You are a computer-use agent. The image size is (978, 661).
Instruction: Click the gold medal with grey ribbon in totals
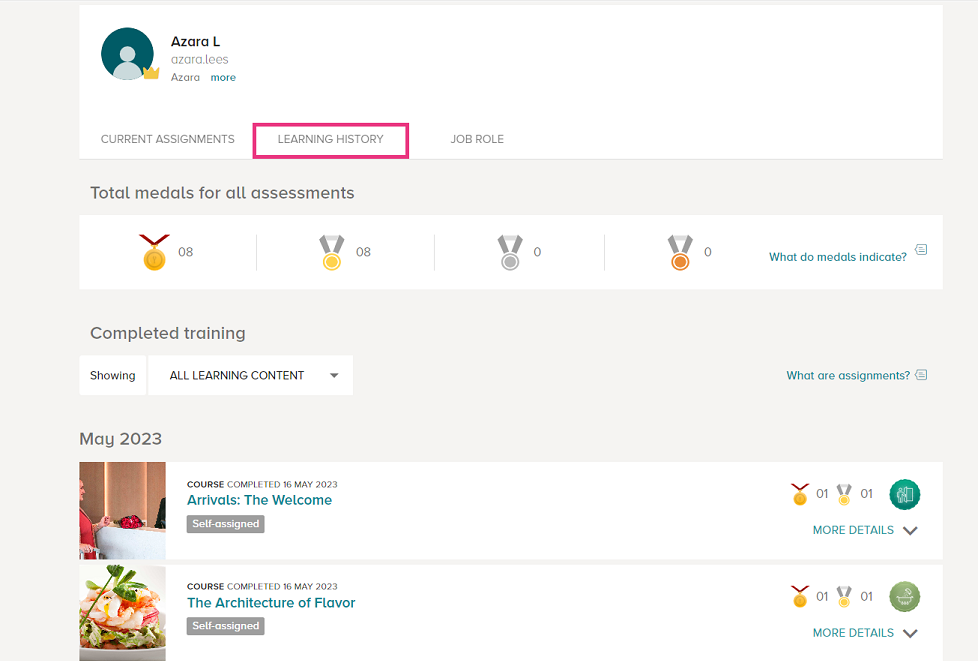332,252
